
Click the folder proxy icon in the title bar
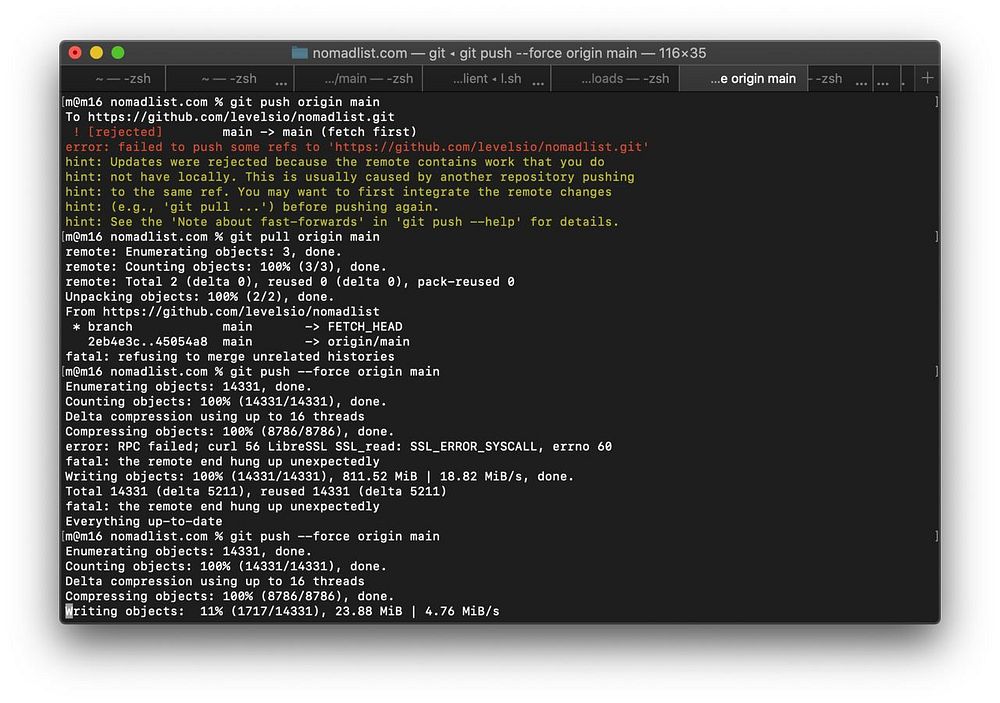click(x=299, y=53)
